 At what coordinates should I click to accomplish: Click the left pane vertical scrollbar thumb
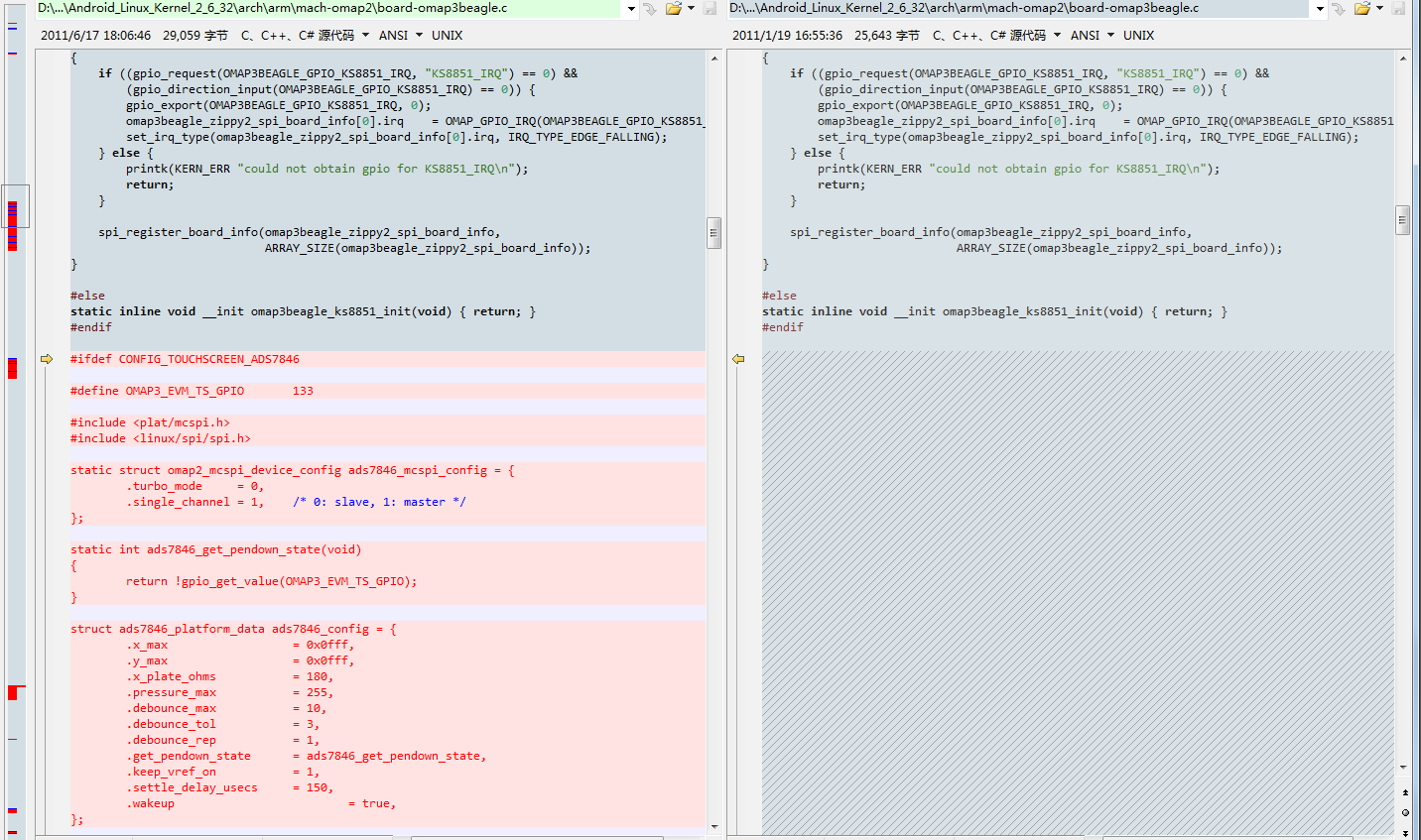(x=713, y=233)
